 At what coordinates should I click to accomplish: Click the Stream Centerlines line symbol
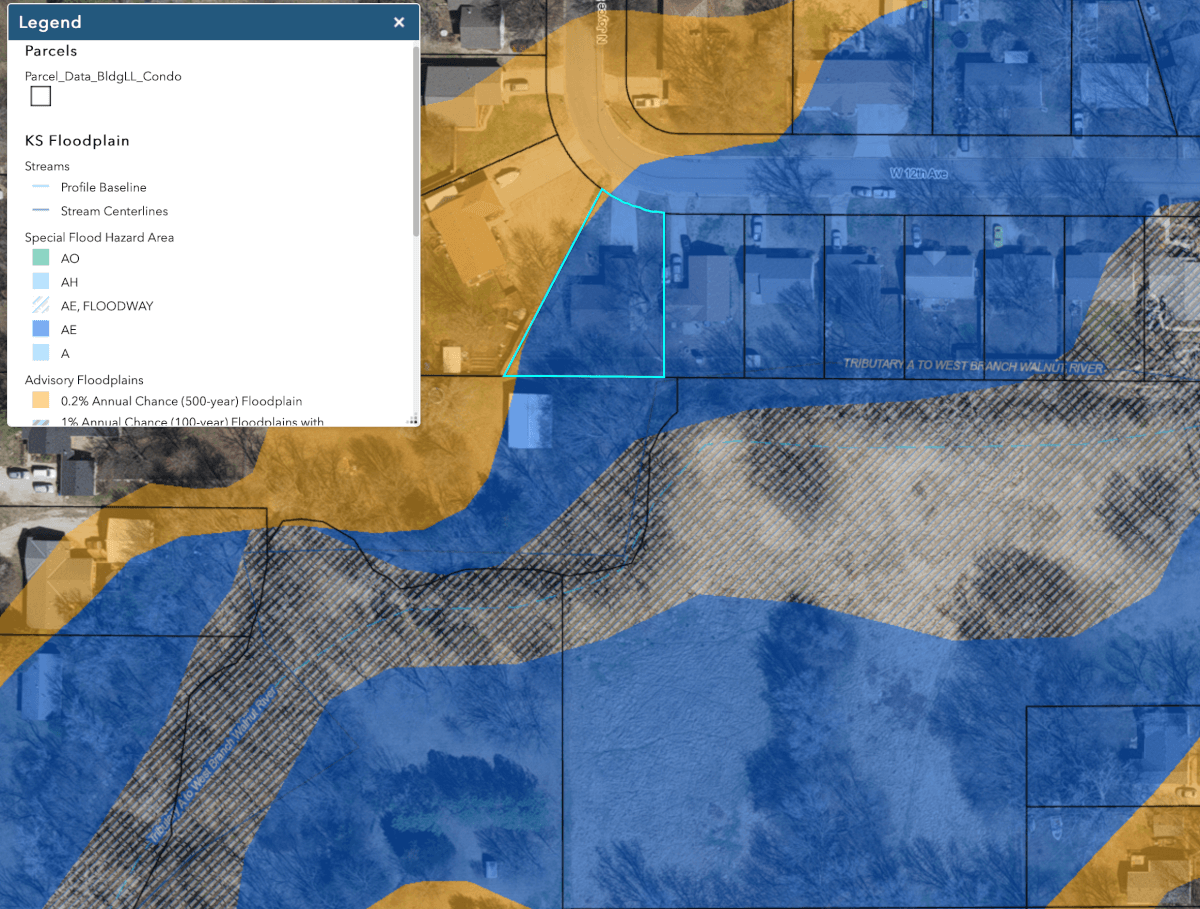40,211
